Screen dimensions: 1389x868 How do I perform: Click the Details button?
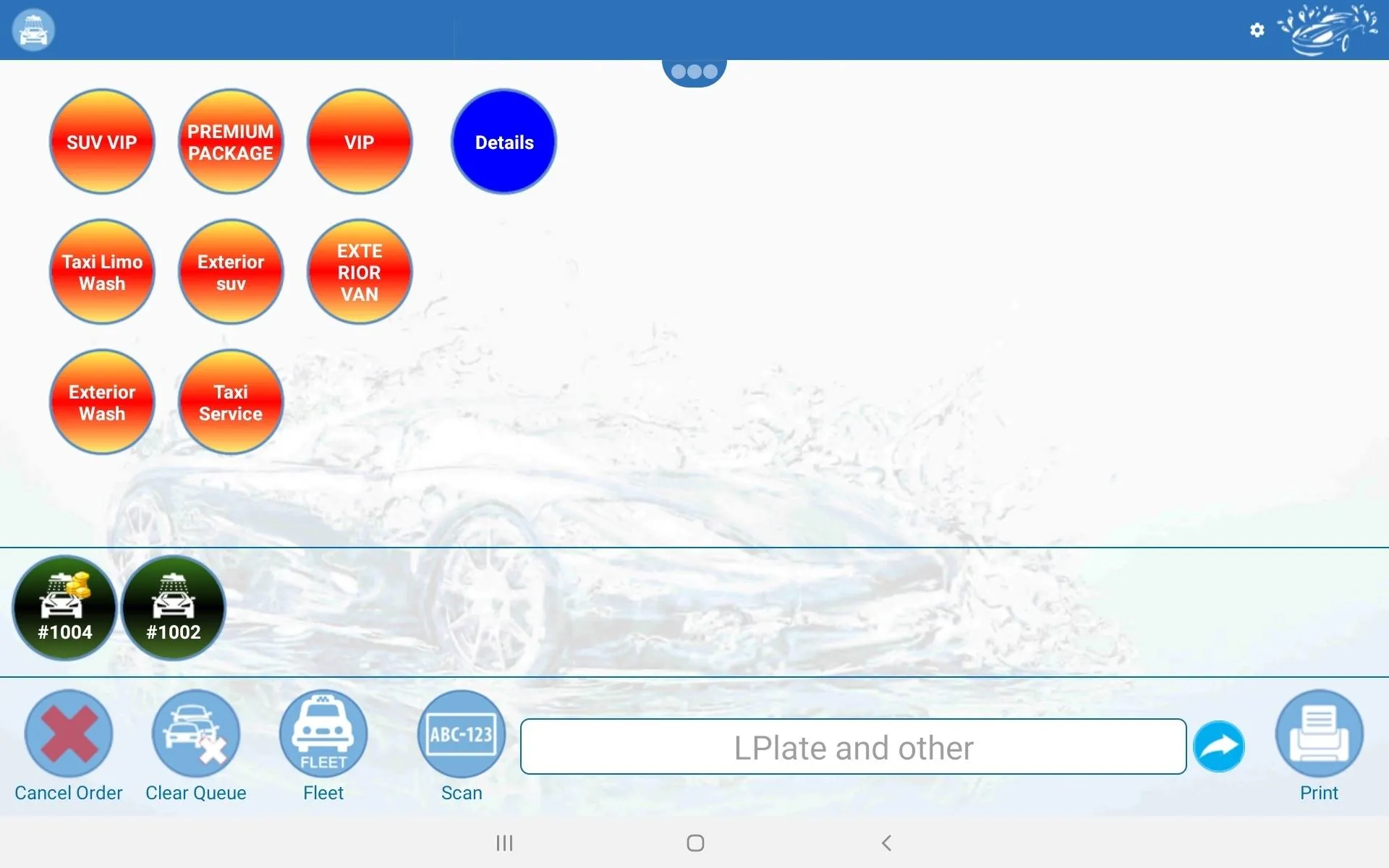point(503,141)
